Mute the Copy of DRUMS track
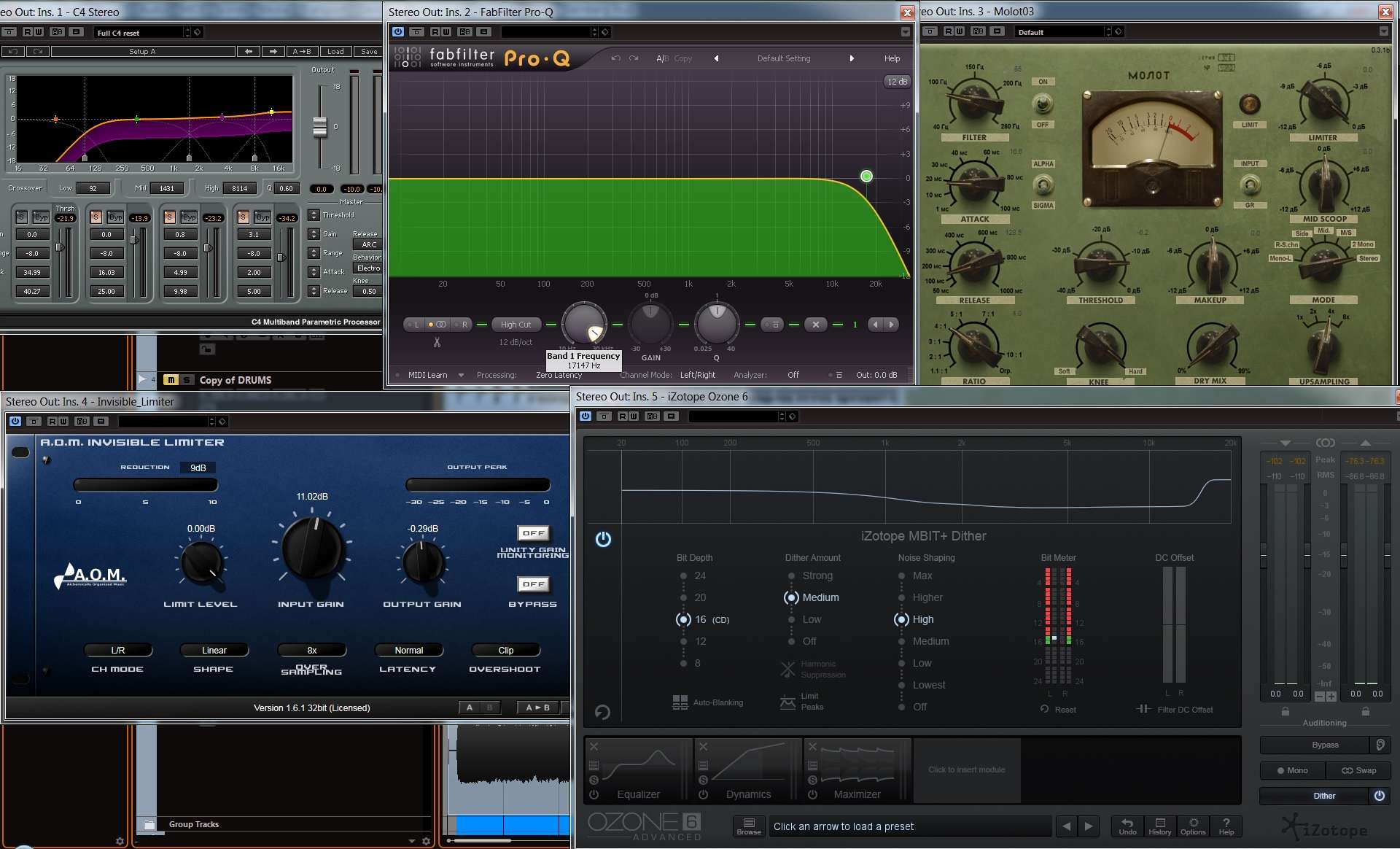This screenshot has height=849, width=1400. pyautogui.click(x=171, y=380)
